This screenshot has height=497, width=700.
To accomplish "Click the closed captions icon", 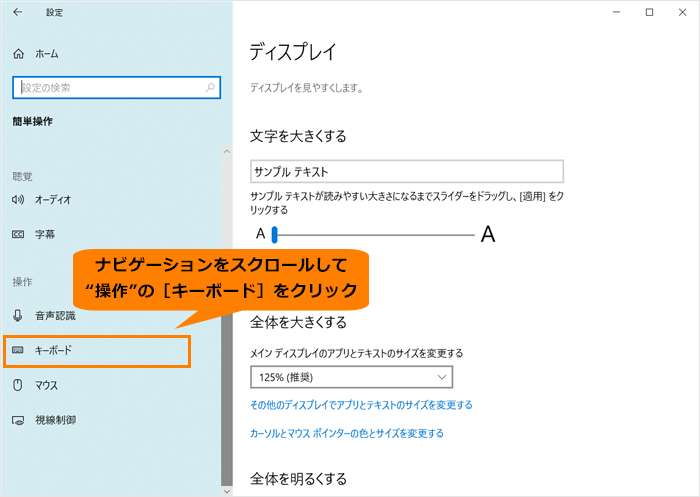I will [x=18, y=234].
